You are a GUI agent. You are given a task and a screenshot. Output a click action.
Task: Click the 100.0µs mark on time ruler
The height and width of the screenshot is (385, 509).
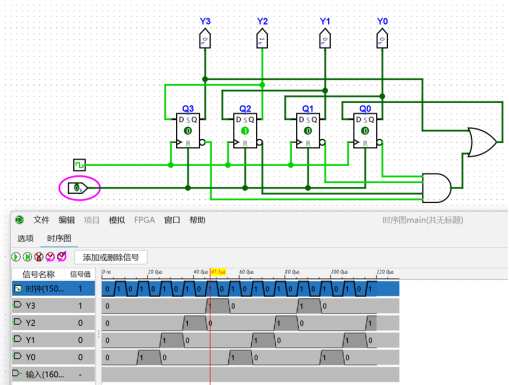coord(339,272)
